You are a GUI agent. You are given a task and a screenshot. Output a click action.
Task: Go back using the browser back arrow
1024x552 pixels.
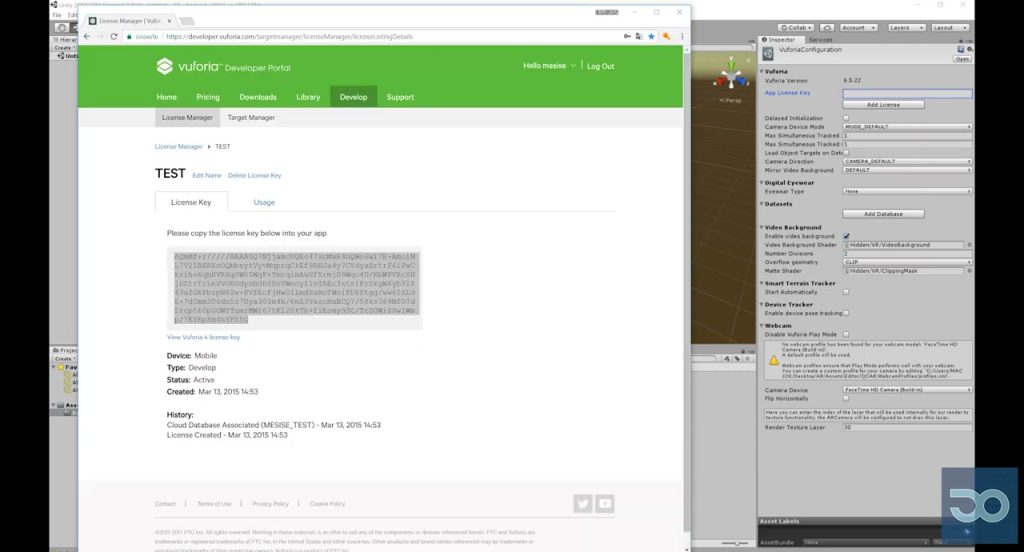(x=87, y=37)
